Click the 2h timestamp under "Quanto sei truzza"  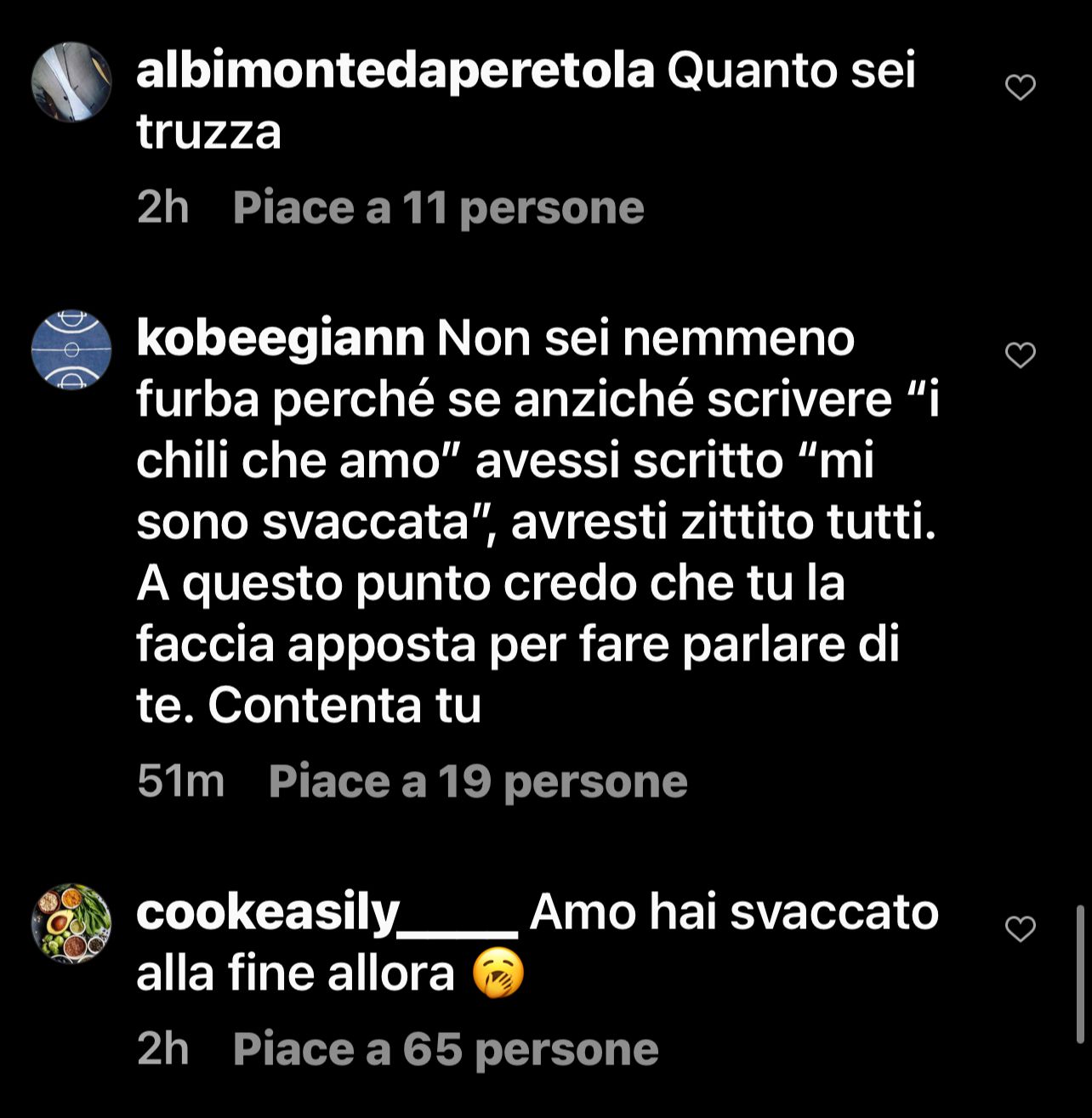pyautogui.click(x=162, y=208)
